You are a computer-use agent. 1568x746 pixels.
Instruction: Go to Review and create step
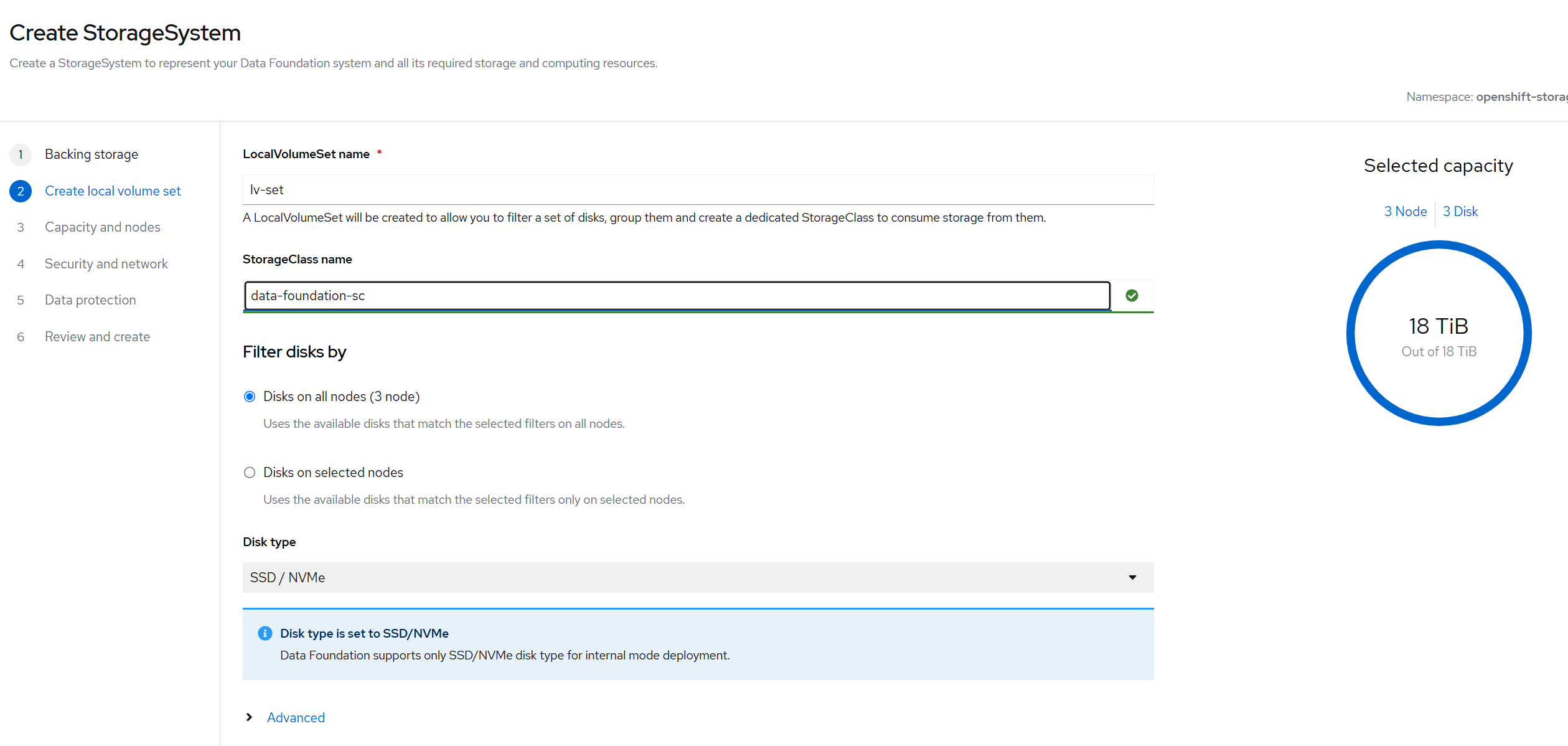(97, 337)
